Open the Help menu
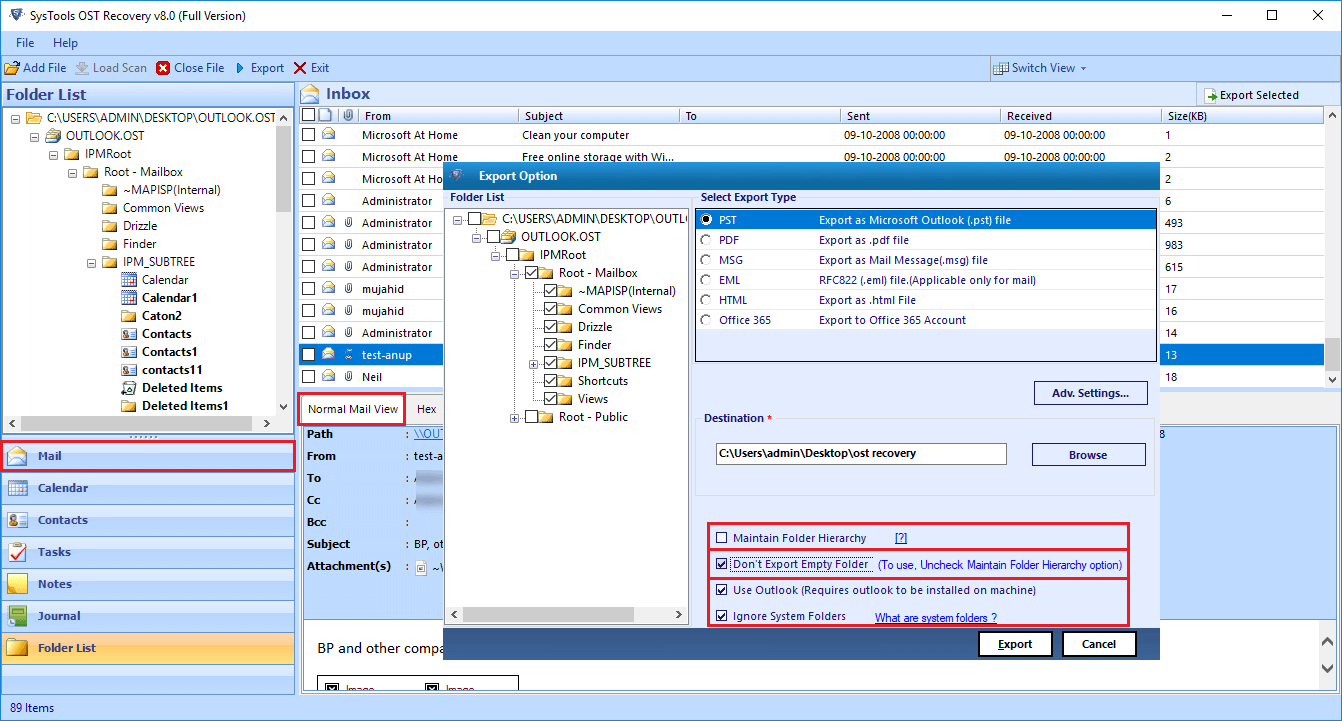The height and width of the screenshot is (721, 1342). point(65,43)
